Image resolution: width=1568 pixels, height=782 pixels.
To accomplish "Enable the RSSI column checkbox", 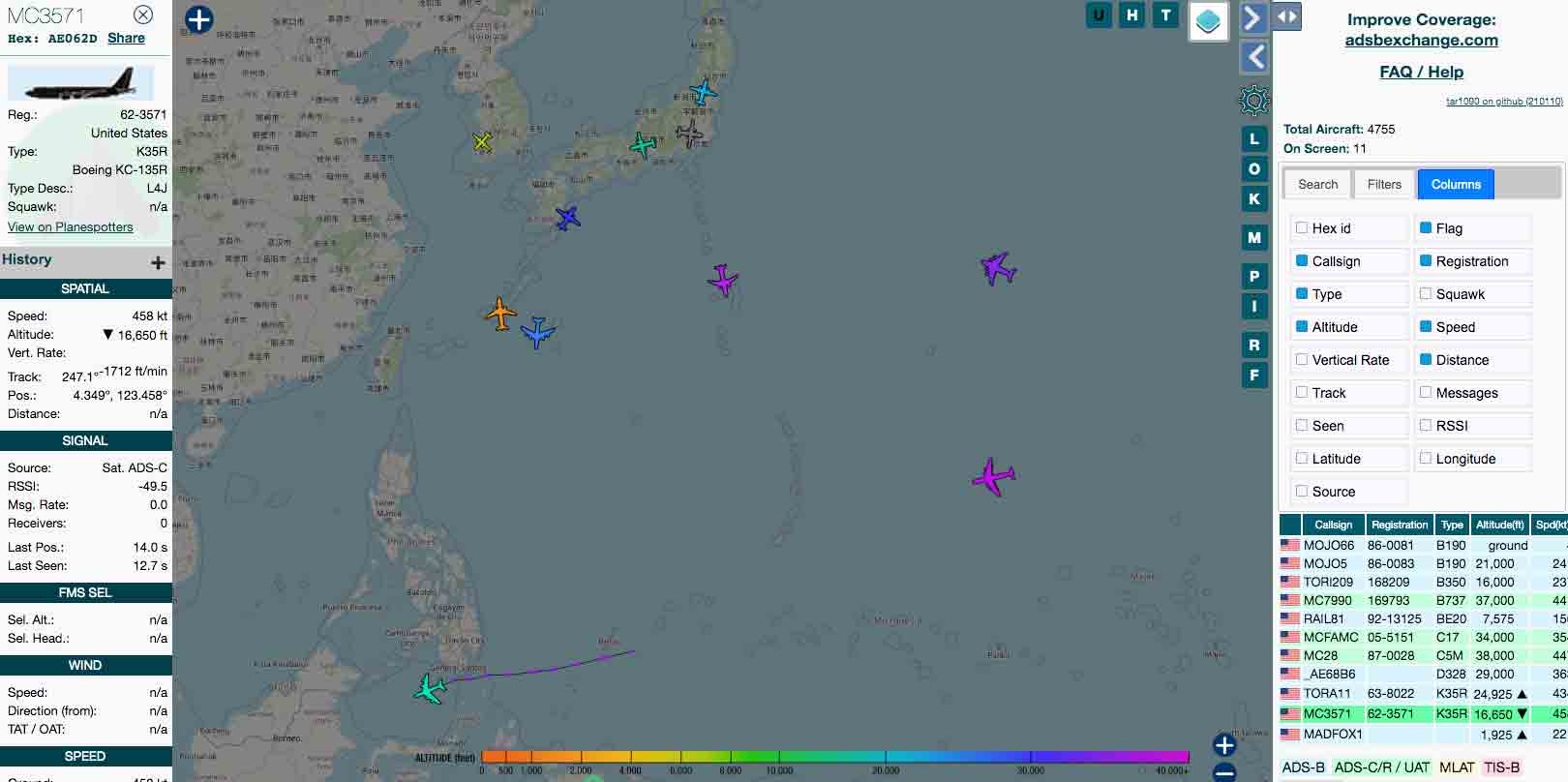I will click(x=1426, y=425).
